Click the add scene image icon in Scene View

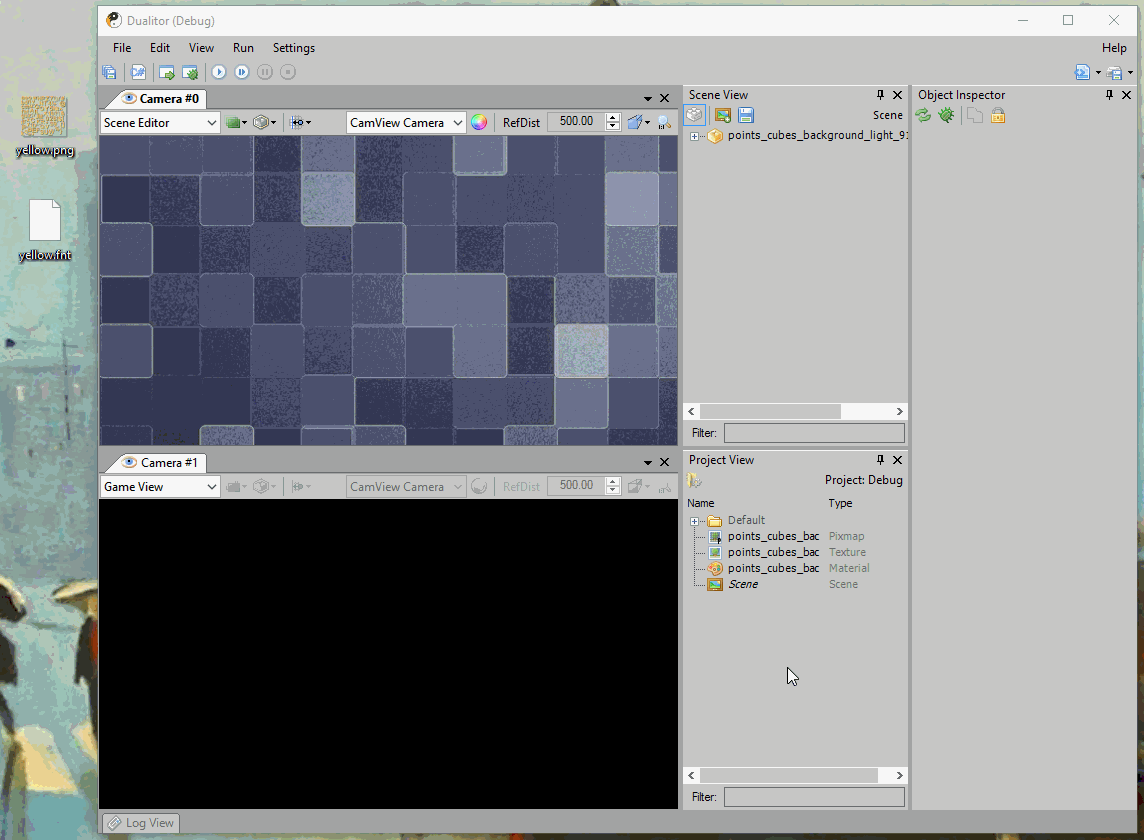pos(723,115)
